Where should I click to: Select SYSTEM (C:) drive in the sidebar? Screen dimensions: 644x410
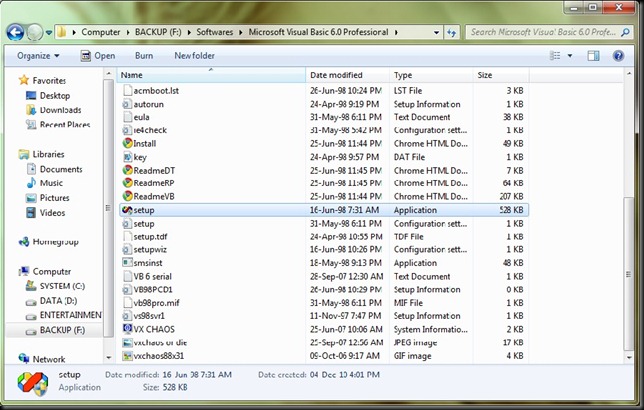(x=55, y=286)
